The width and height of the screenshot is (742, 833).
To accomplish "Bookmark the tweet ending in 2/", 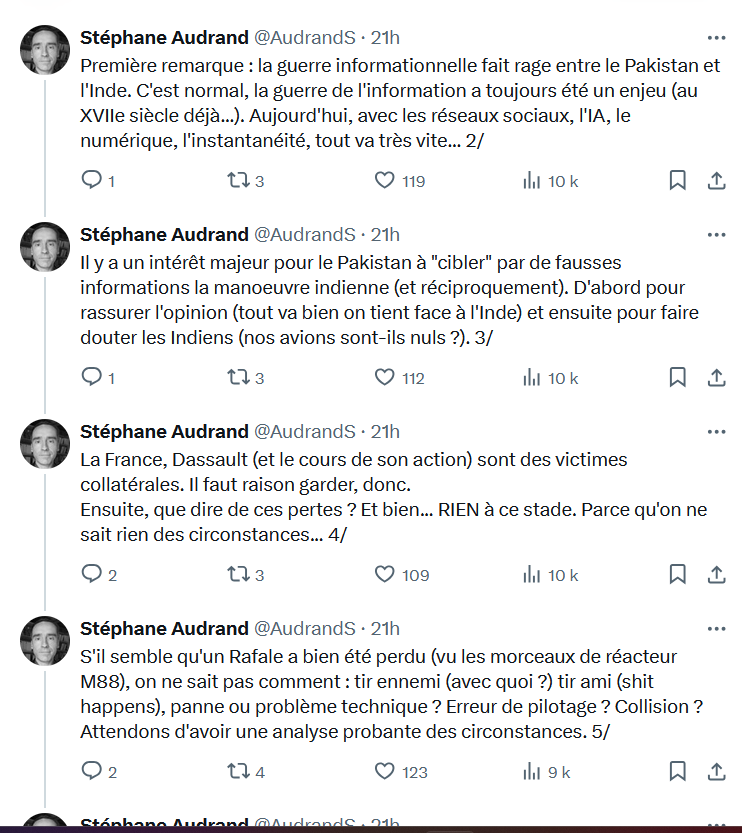I will pos(677,181).
